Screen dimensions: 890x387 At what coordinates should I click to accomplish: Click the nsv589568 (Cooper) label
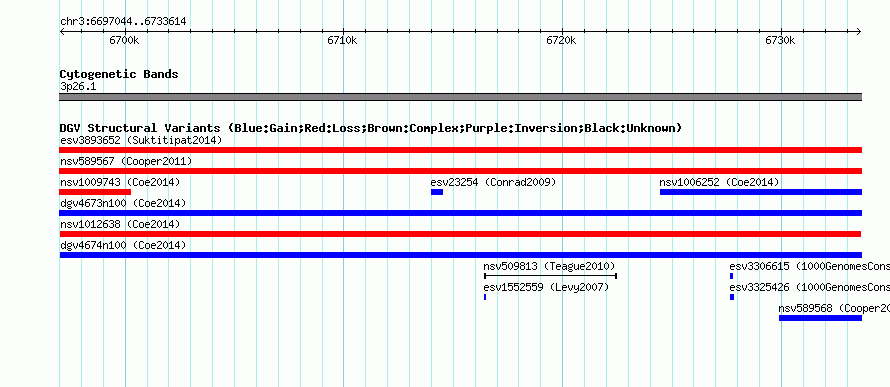tap(834, 309)
